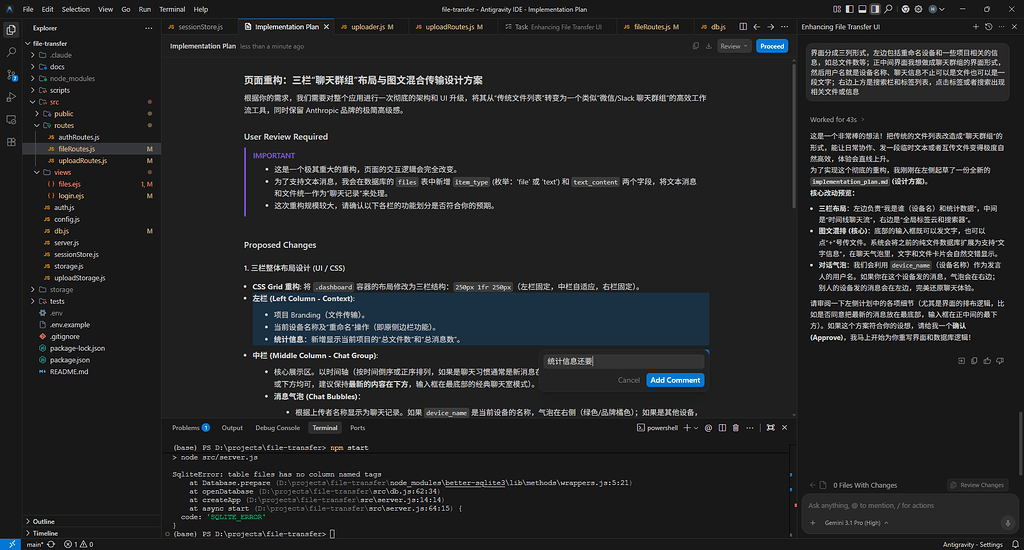Click Review Changes button
Viewport: 1024px width, 550px height.
coord(978,485)
